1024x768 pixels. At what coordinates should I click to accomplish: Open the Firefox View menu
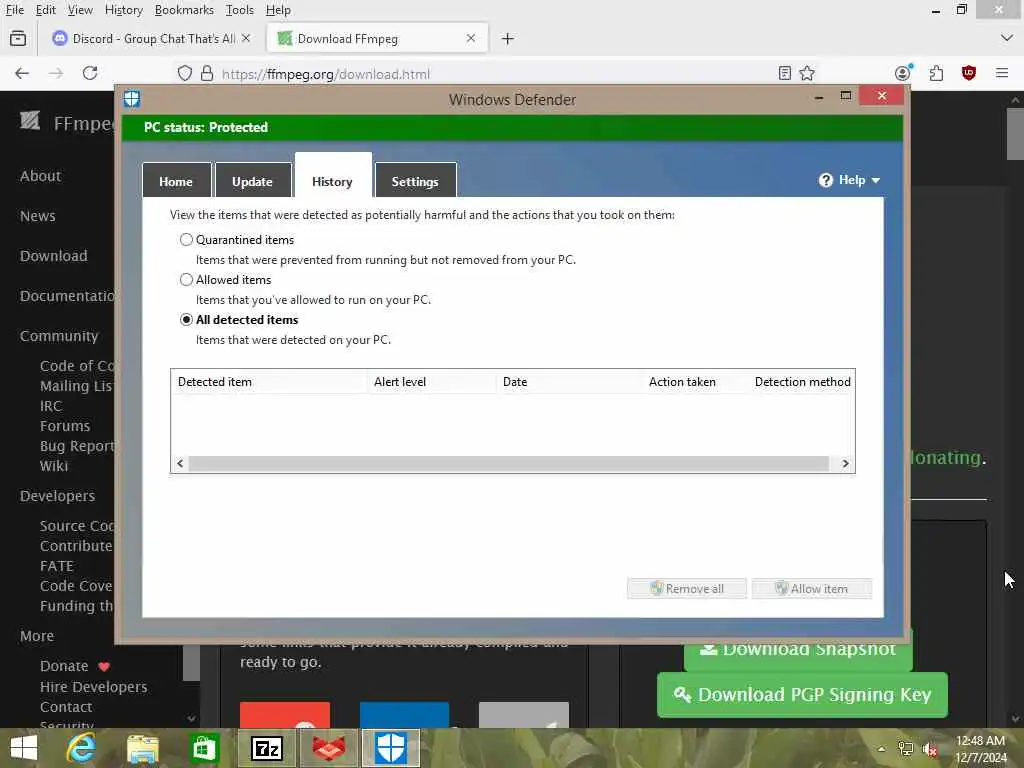80,10
